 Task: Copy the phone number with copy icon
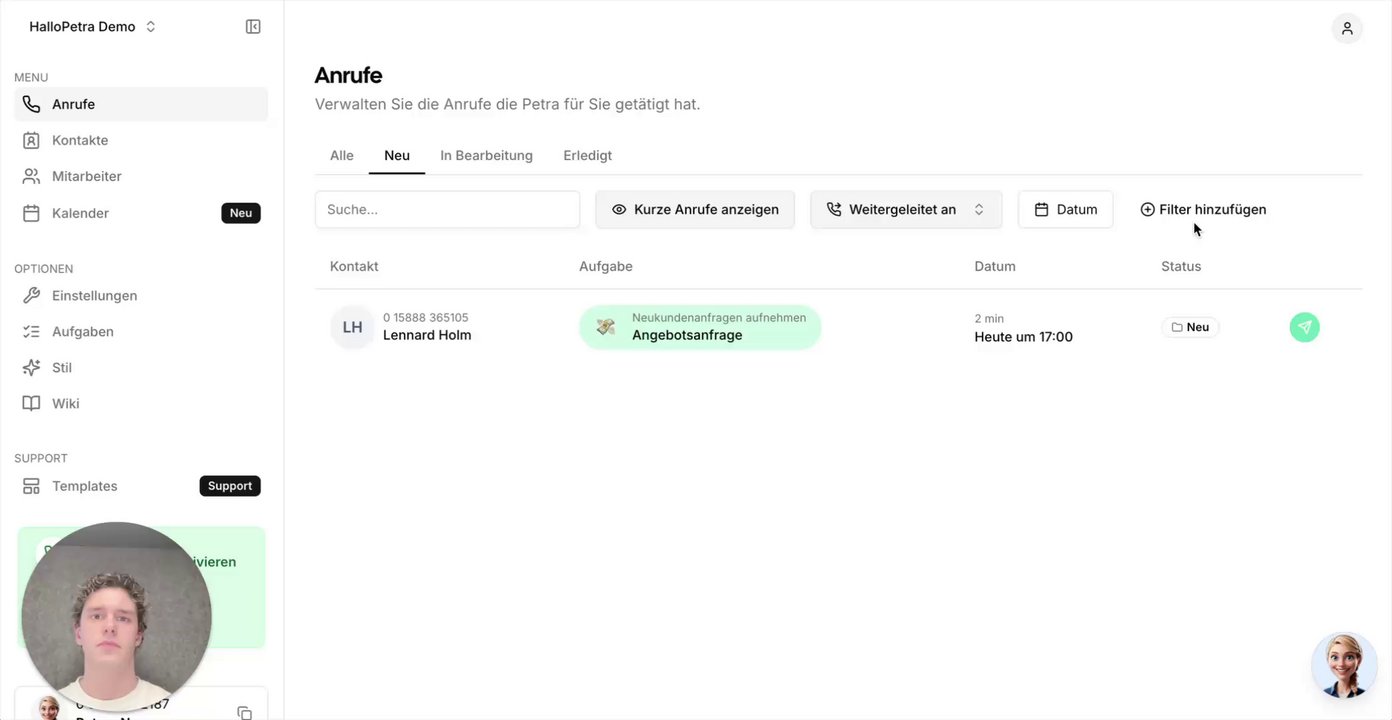tap(244, 712)
